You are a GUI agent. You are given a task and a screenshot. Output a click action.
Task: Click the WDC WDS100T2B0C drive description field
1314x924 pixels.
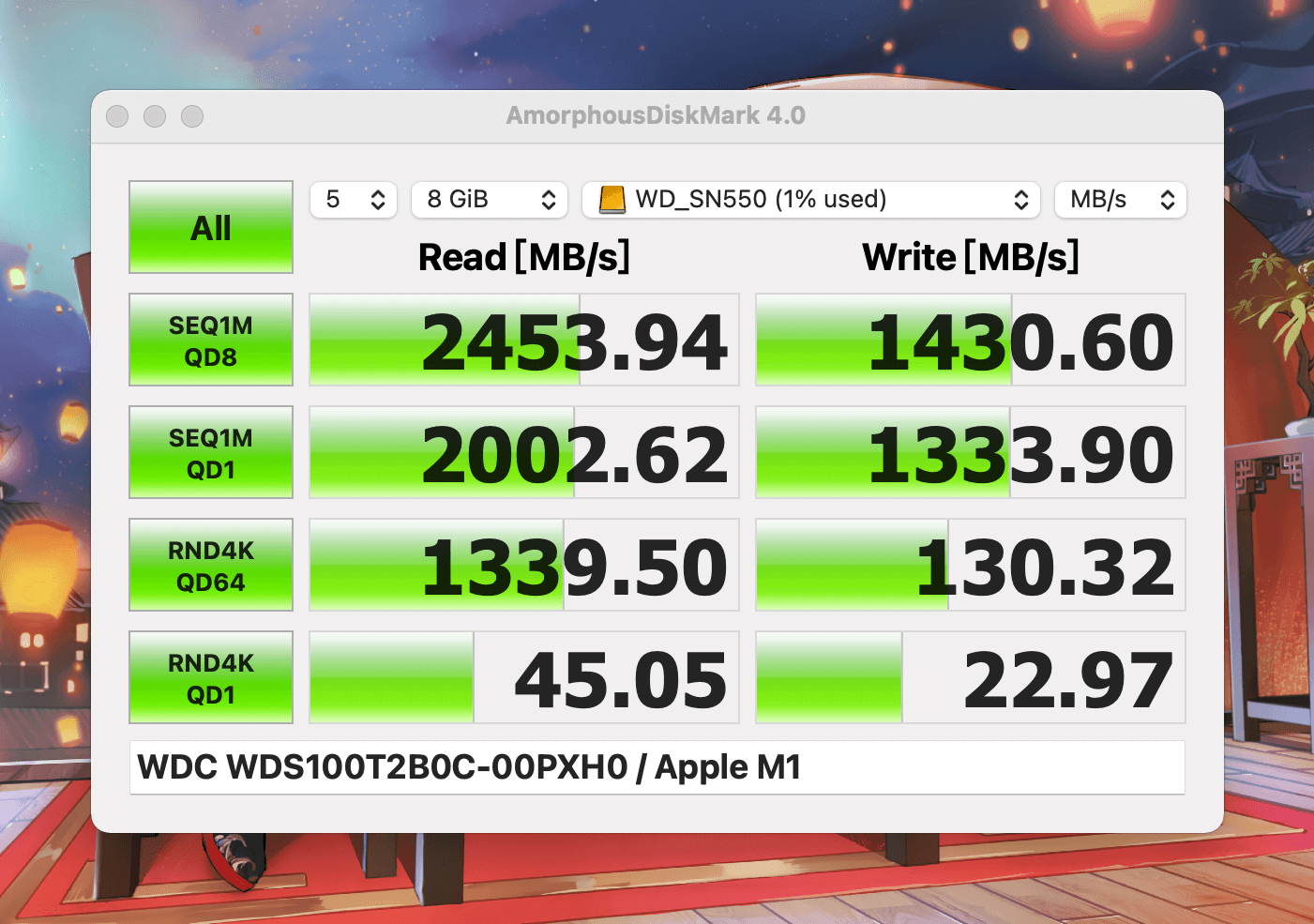point(657,767)
